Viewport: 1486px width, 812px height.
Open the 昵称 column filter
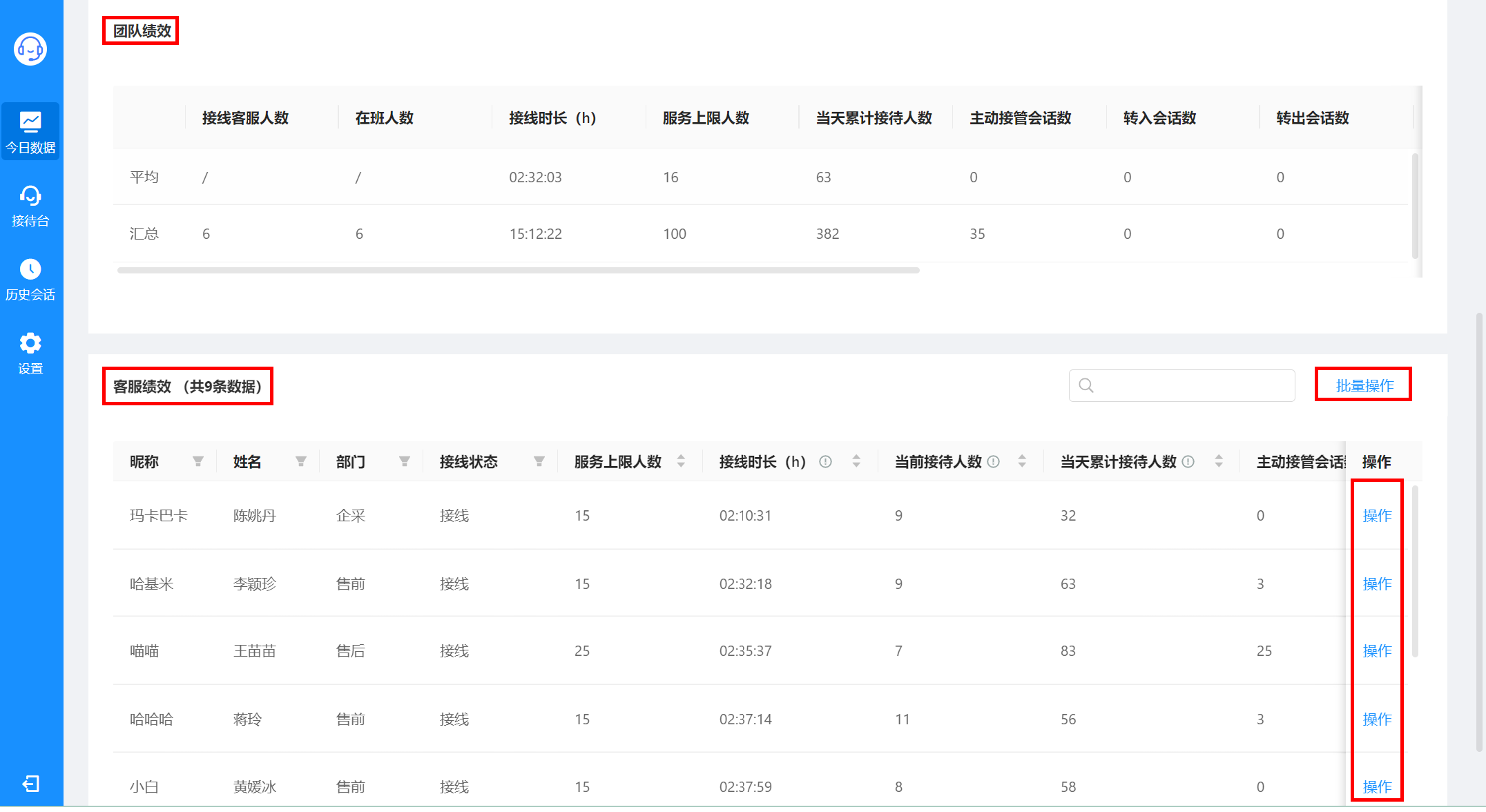[198, 461]
